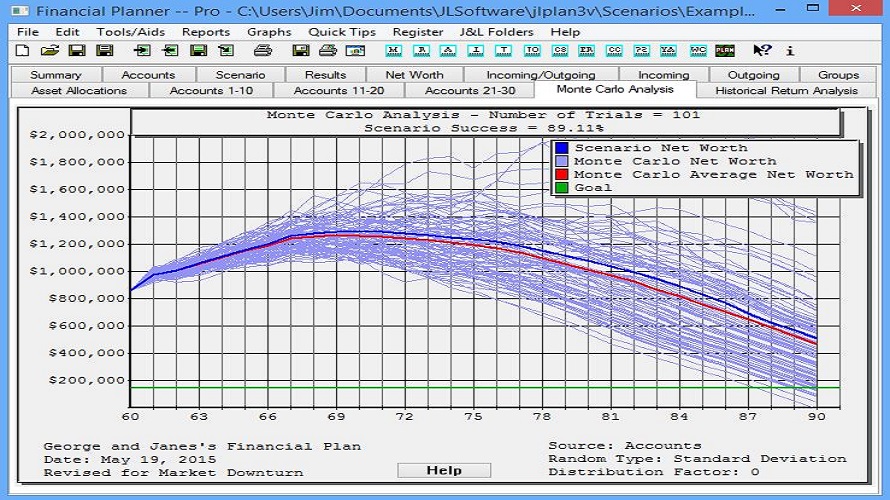Image resolution: width=890 pixels, height=500 pixels.
Task: Click the red Monte Carlo Average legend swatch
Action: pos(561,174)
